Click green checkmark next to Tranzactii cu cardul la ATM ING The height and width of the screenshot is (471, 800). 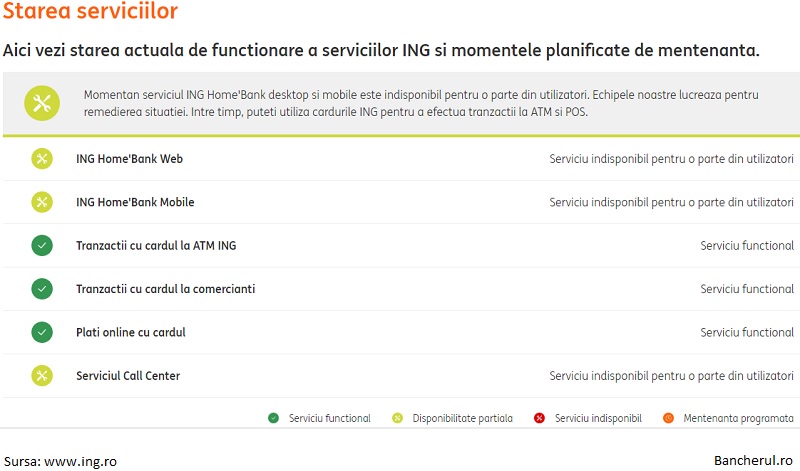[42, 245]
